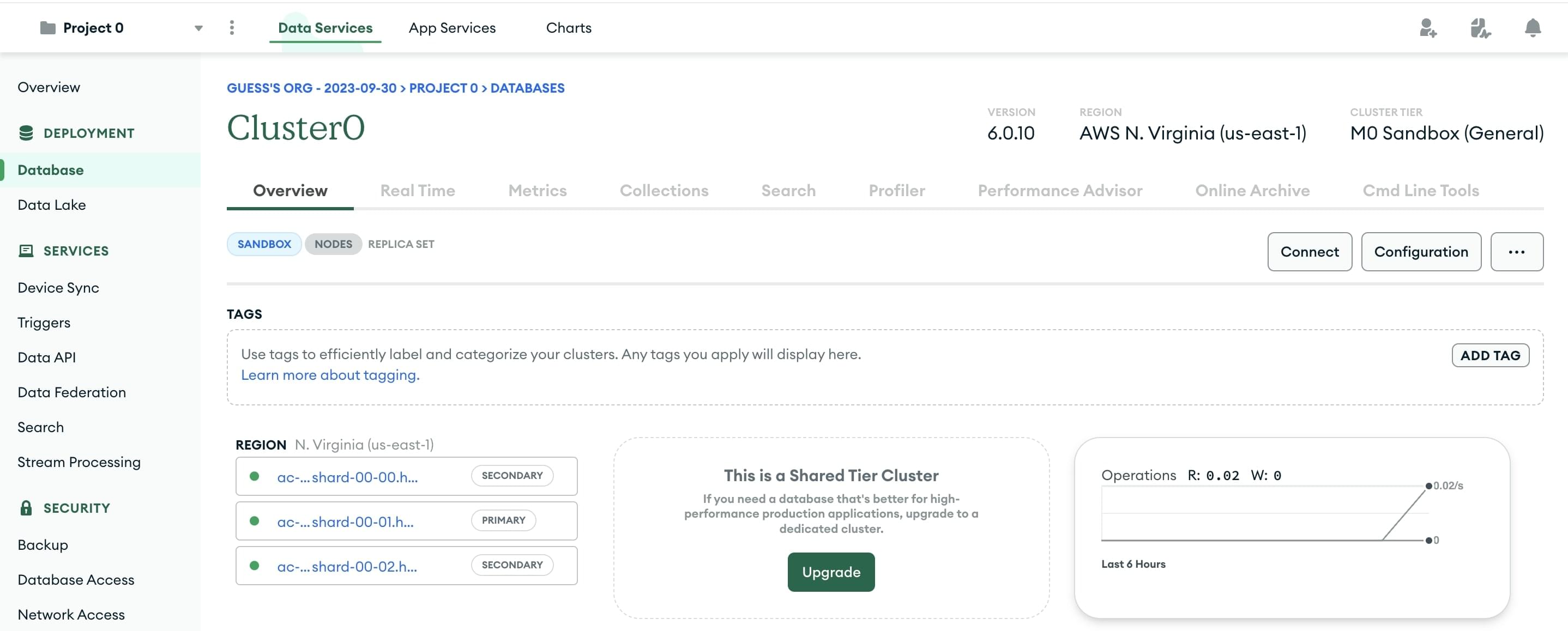Click the M0 Sandbox (General) tier text
1568x631 pixels.
coord(1446,134)
